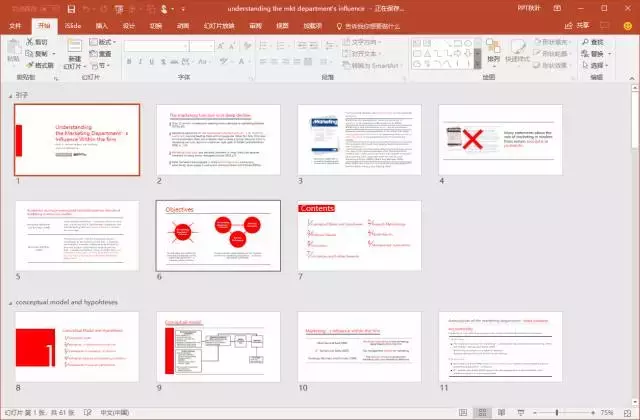Click the spell-check icon in status bar
The height and width of the screenshot is (420, 640).
pyautogui.click(x=87, y=412)
